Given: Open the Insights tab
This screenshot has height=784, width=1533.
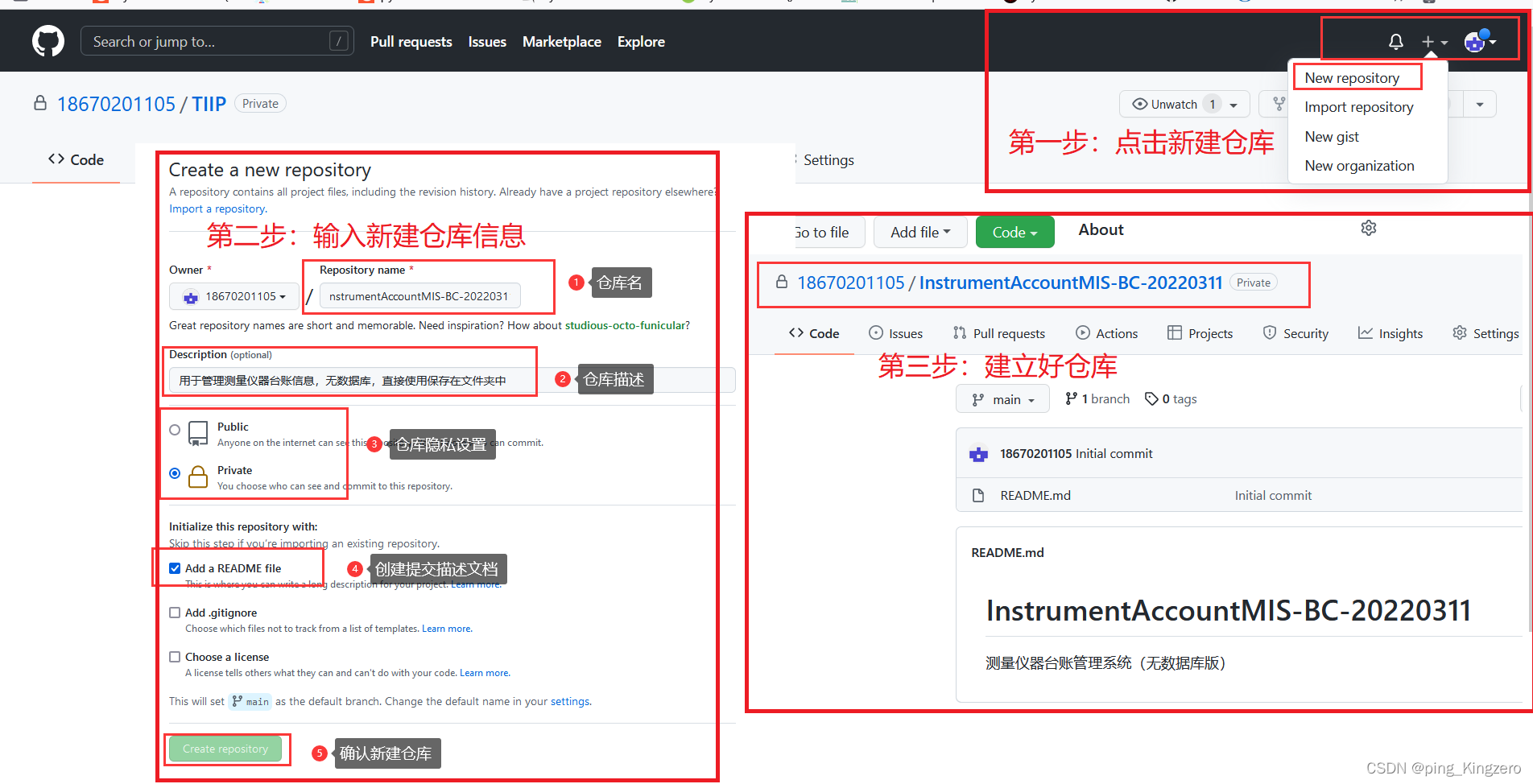Looking at the screenshot, I should pyautogui.click(x=1390, y=333).
